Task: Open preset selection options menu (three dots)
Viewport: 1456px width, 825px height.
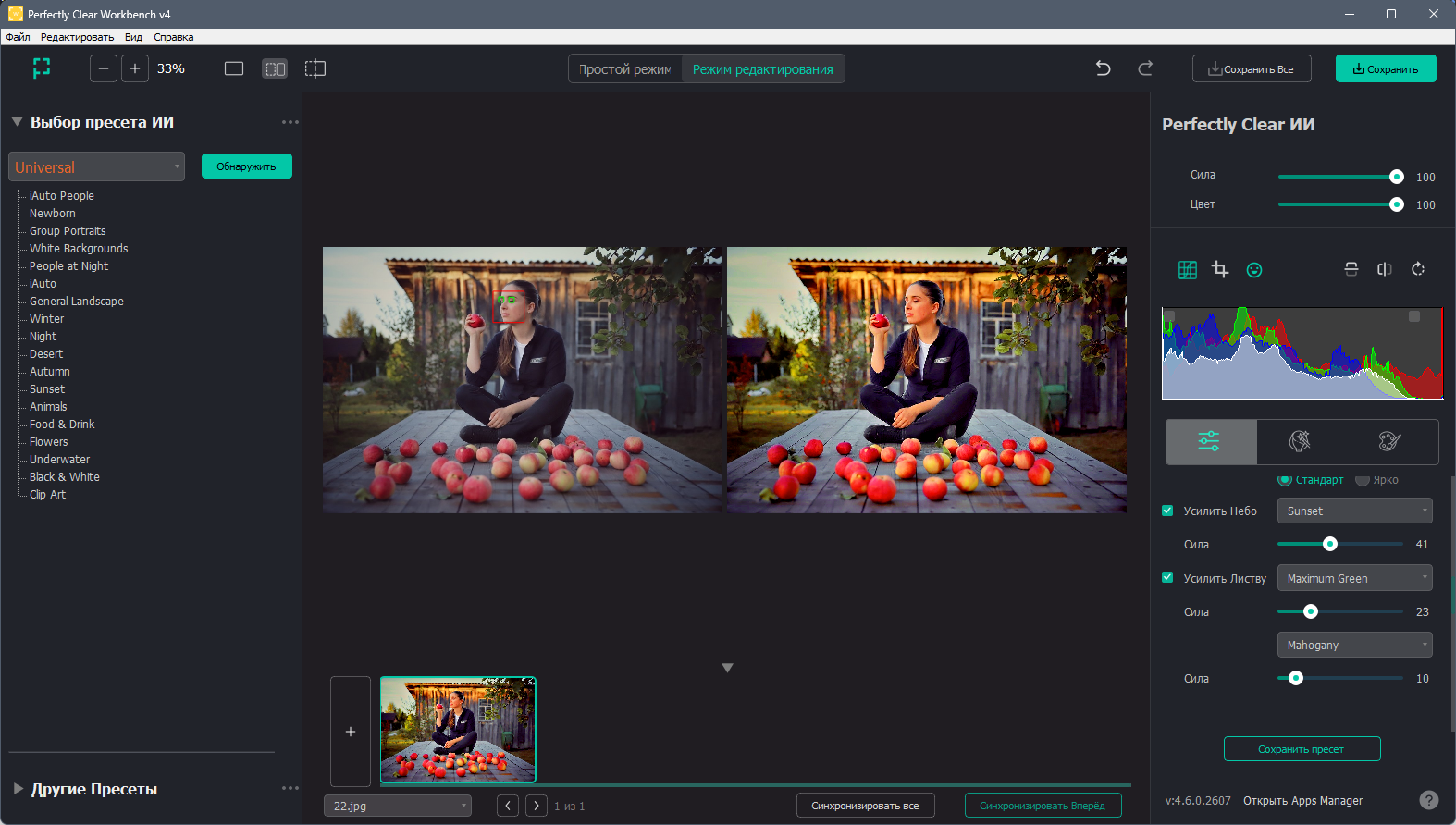Action: pos(290,122)
